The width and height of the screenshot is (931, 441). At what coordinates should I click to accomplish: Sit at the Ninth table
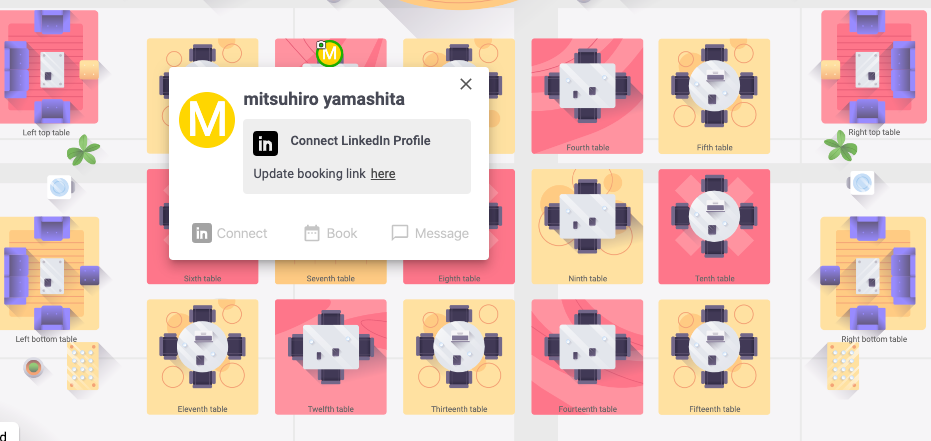click(x=587, y=227)
